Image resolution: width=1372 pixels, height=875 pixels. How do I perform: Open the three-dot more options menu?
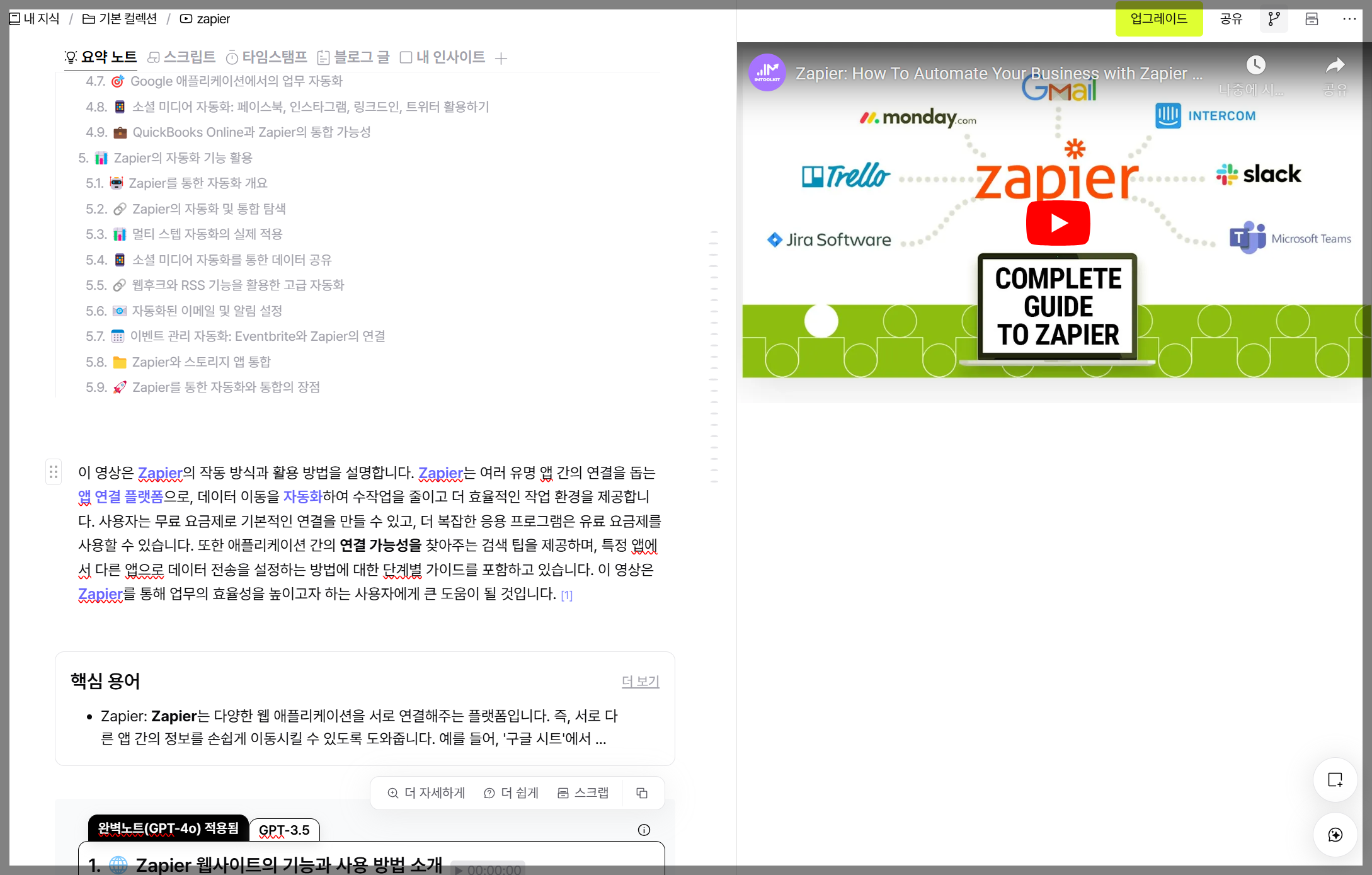1349,19
